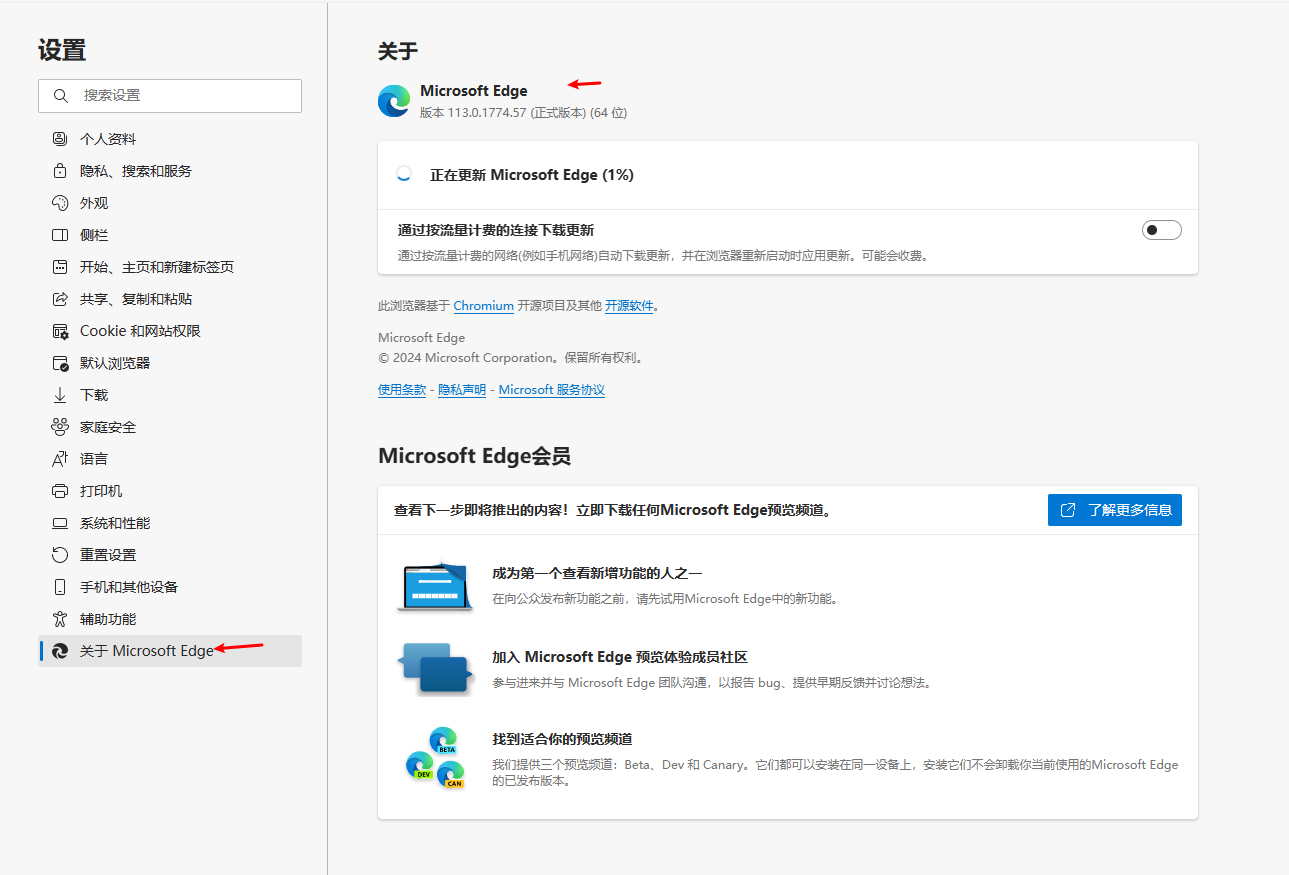This screenshot has width=1289, height=875.
Task: Click the share icon beside 共享、复制和粘贴
Action: coord(60,299)
